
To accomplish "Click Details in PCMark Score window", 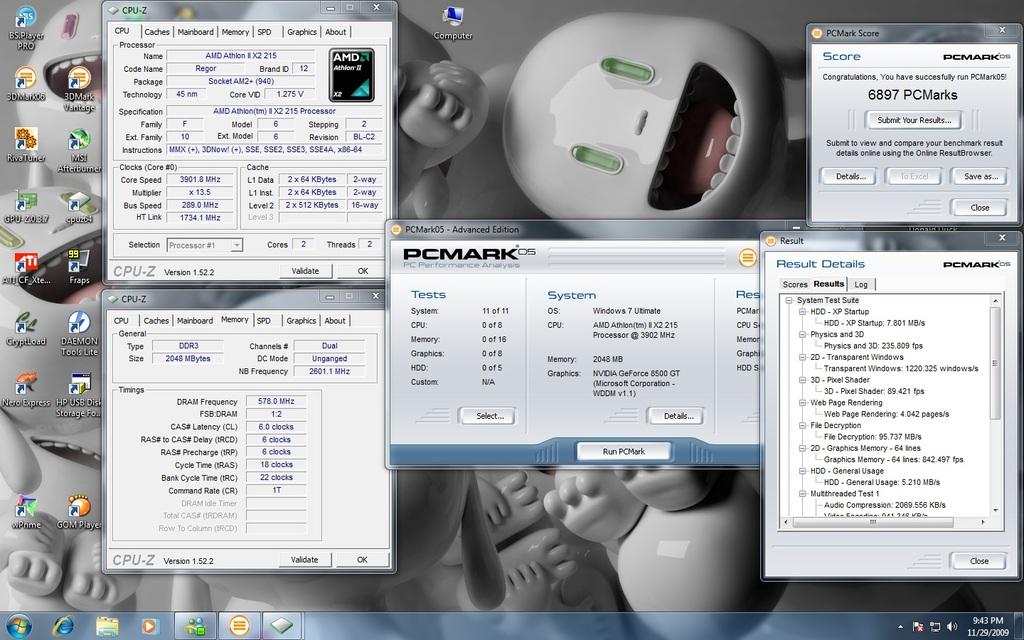I will tap(850, 176).
